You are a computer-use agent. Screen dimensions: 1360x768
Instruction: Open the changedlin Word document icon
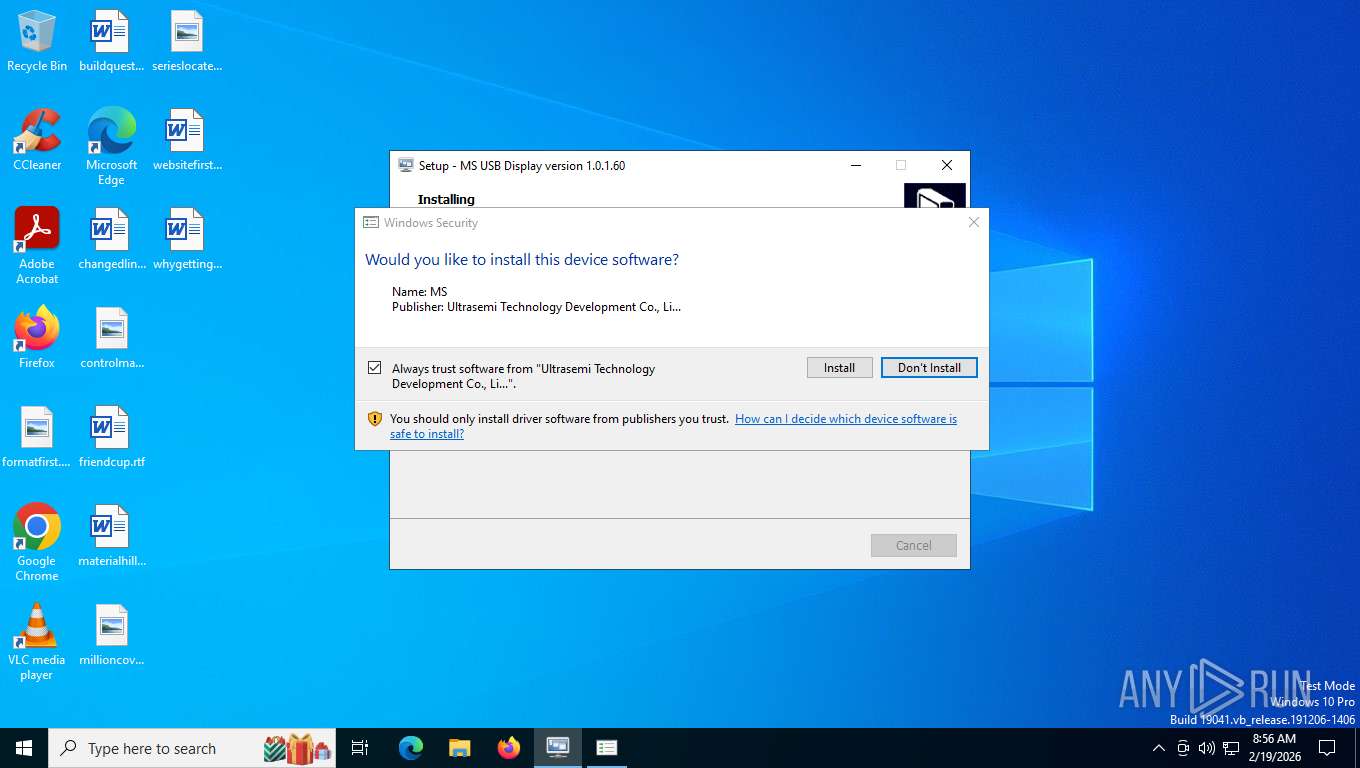(x=111, y=239)
